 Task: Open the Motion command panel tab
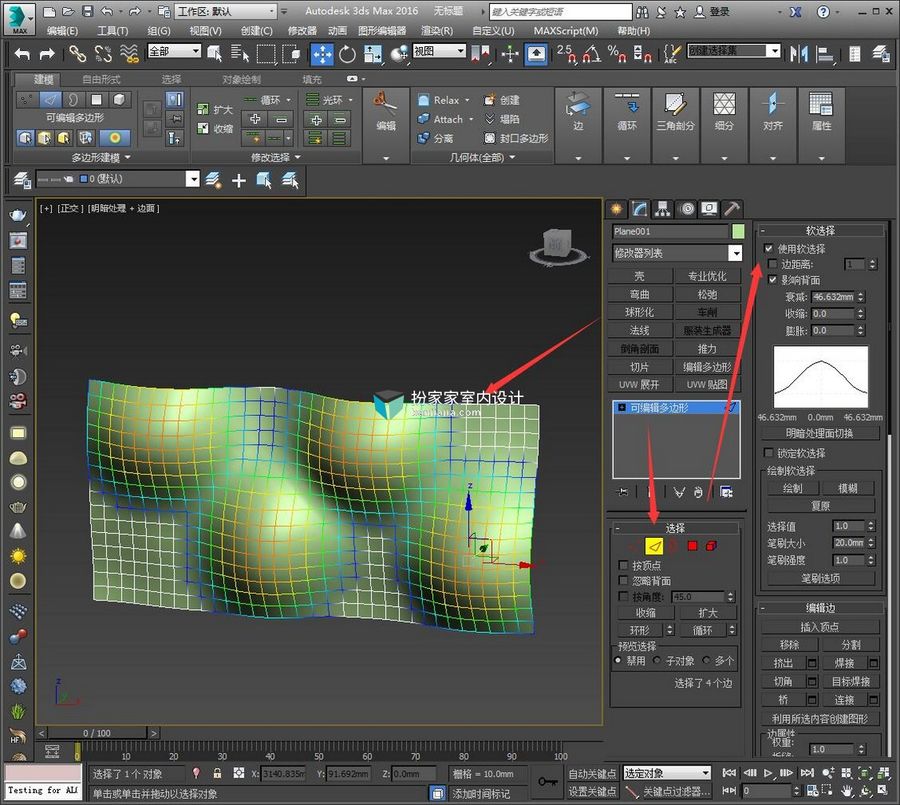[686, 208]
